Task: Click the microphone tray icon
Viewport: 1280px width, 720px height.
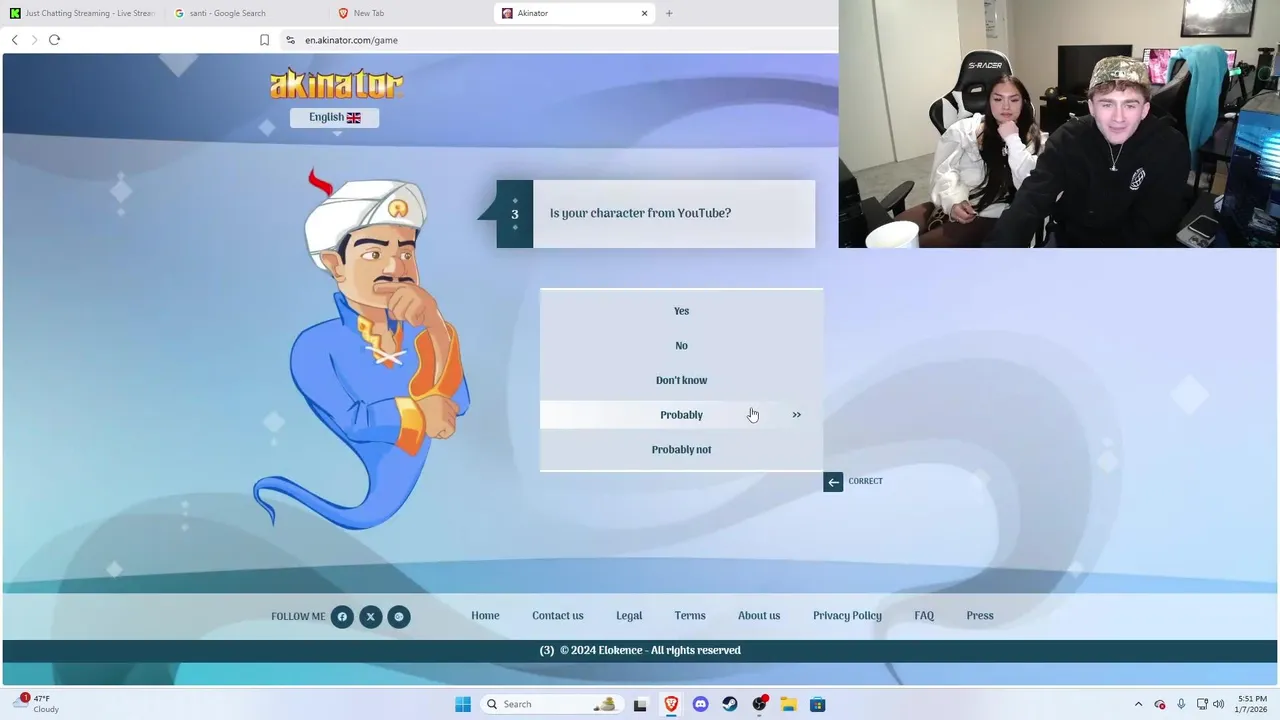Action: 1181,704
